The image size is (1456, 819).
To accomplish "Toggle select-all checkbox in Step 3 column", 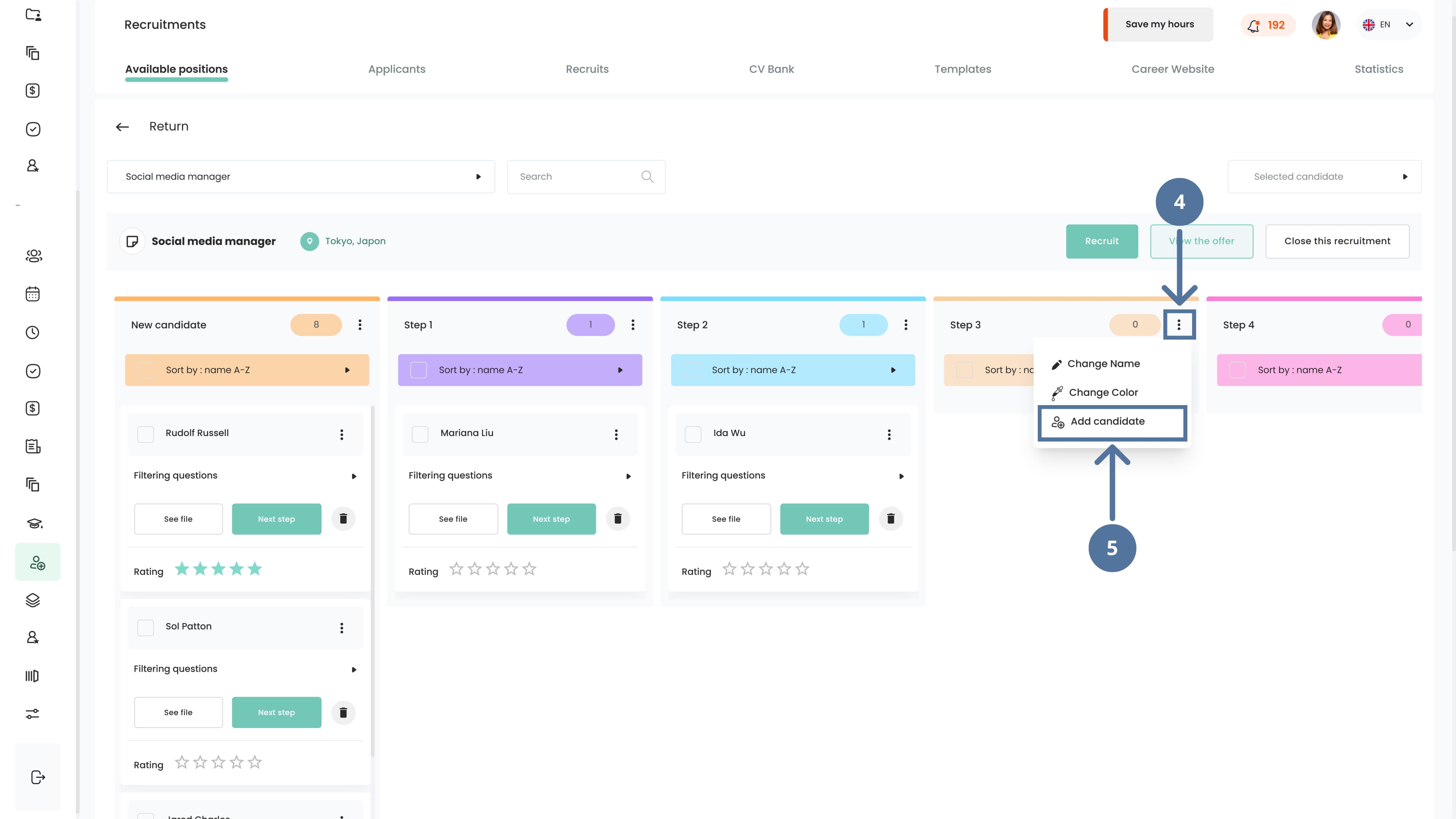I will (x=964, y=370).
